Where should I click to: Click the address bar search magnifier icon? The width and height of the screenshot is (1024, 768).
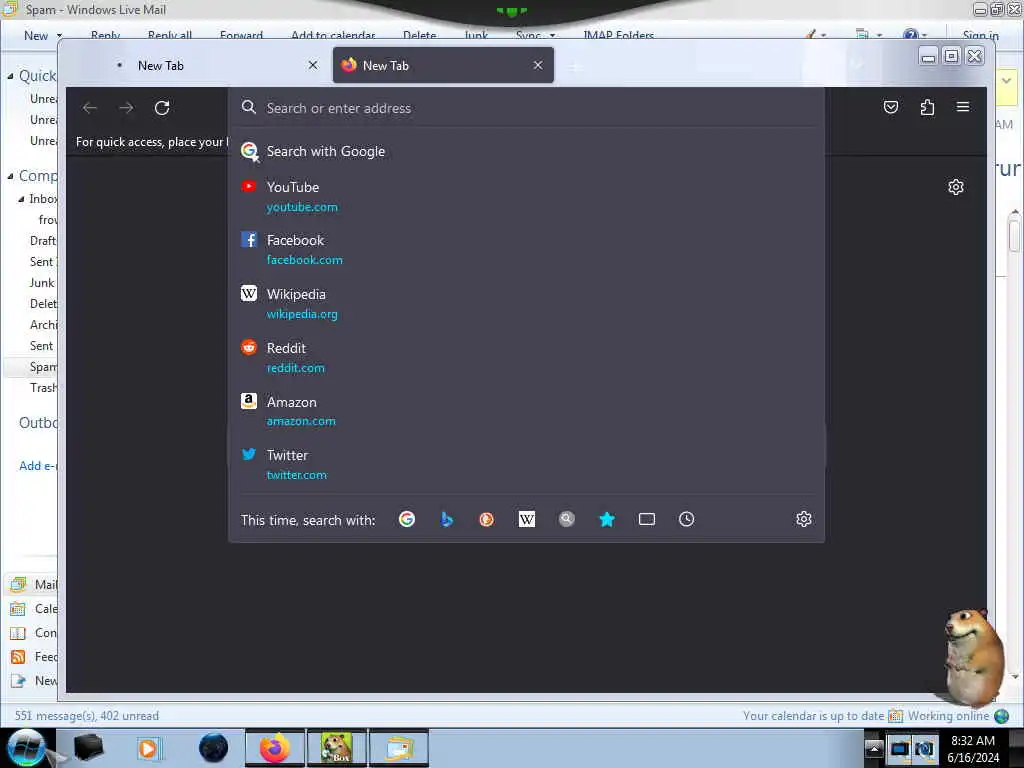pyautogui.click(x=248, y=107)
